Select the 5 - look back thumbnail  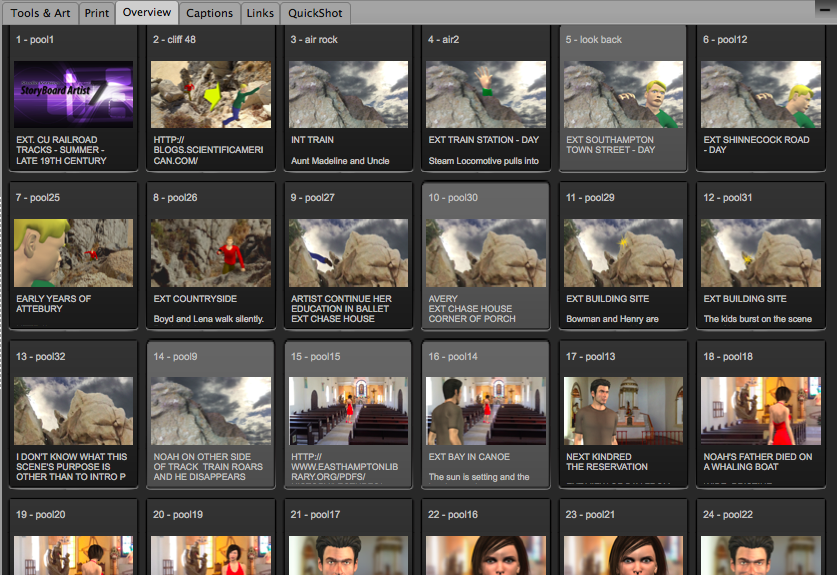tap(623, 94)
